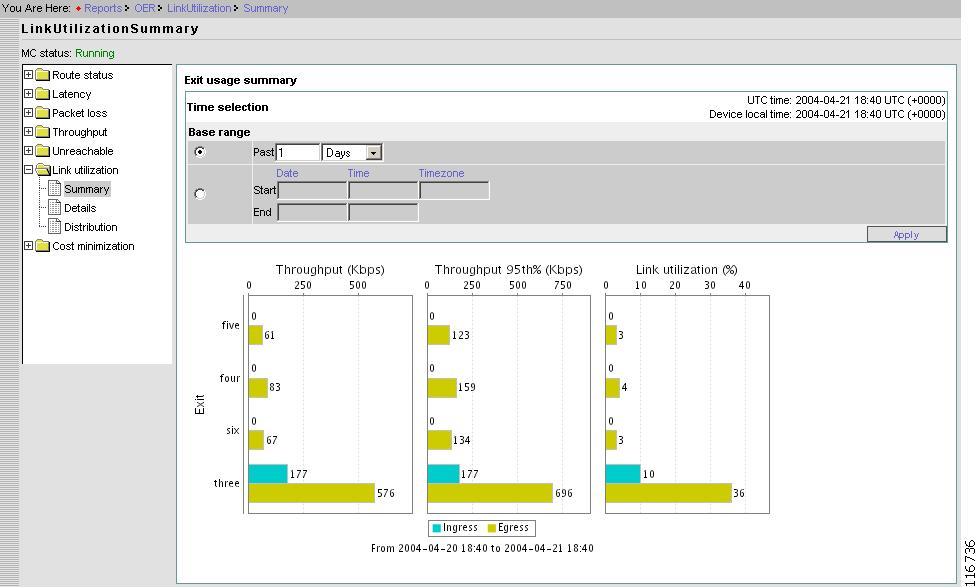Click the Summary breadcrumb link
The image size is (977, 587).
[265, 8]
